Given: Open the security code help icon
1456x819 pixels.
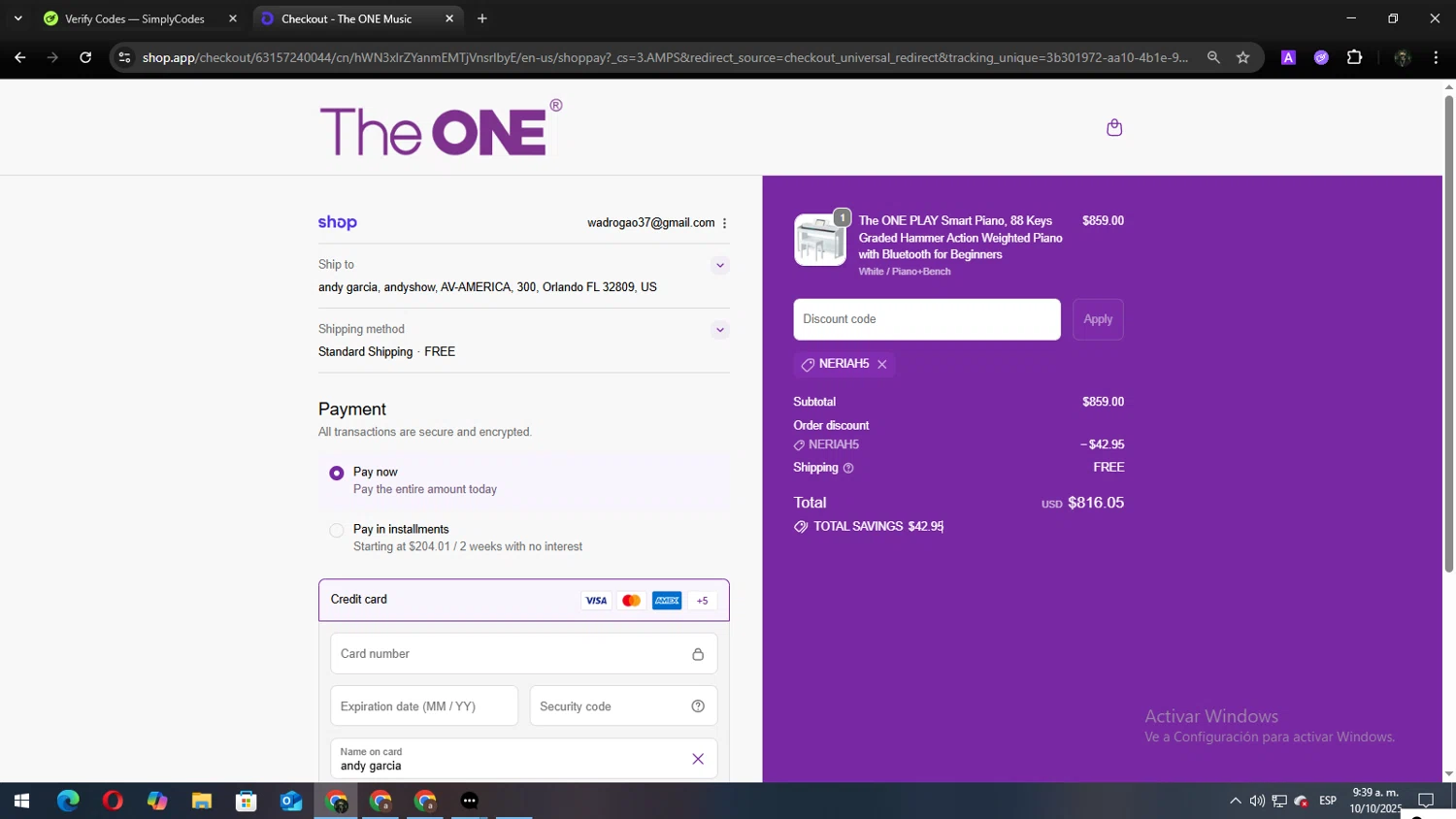Looking at the screenshot, I should click(x=698, y=706).
